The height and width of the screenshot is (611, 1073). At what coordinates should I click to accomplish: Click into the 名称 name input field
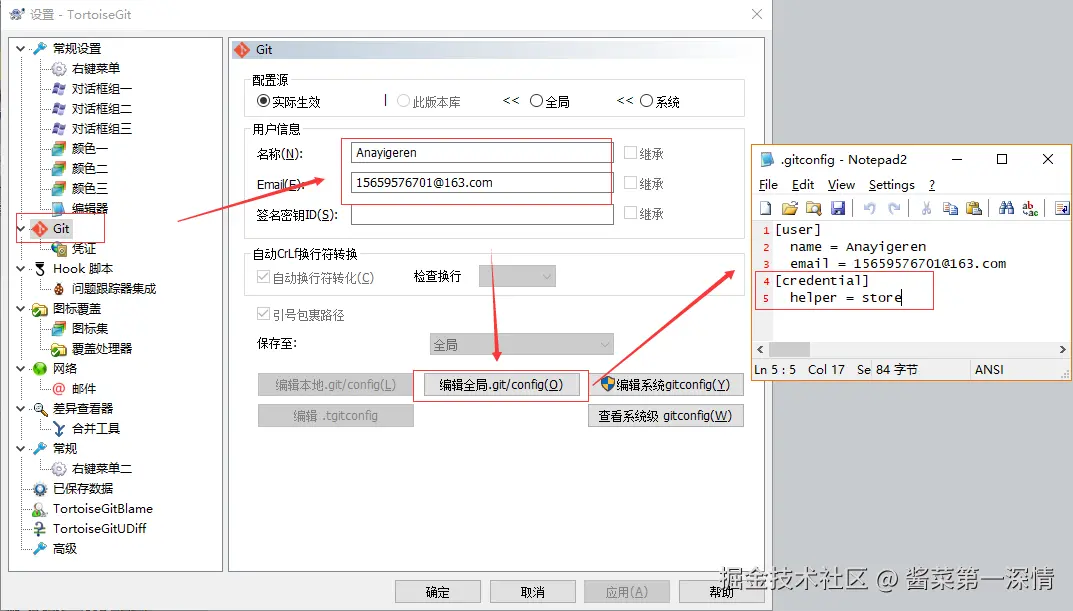click(482, 153)
